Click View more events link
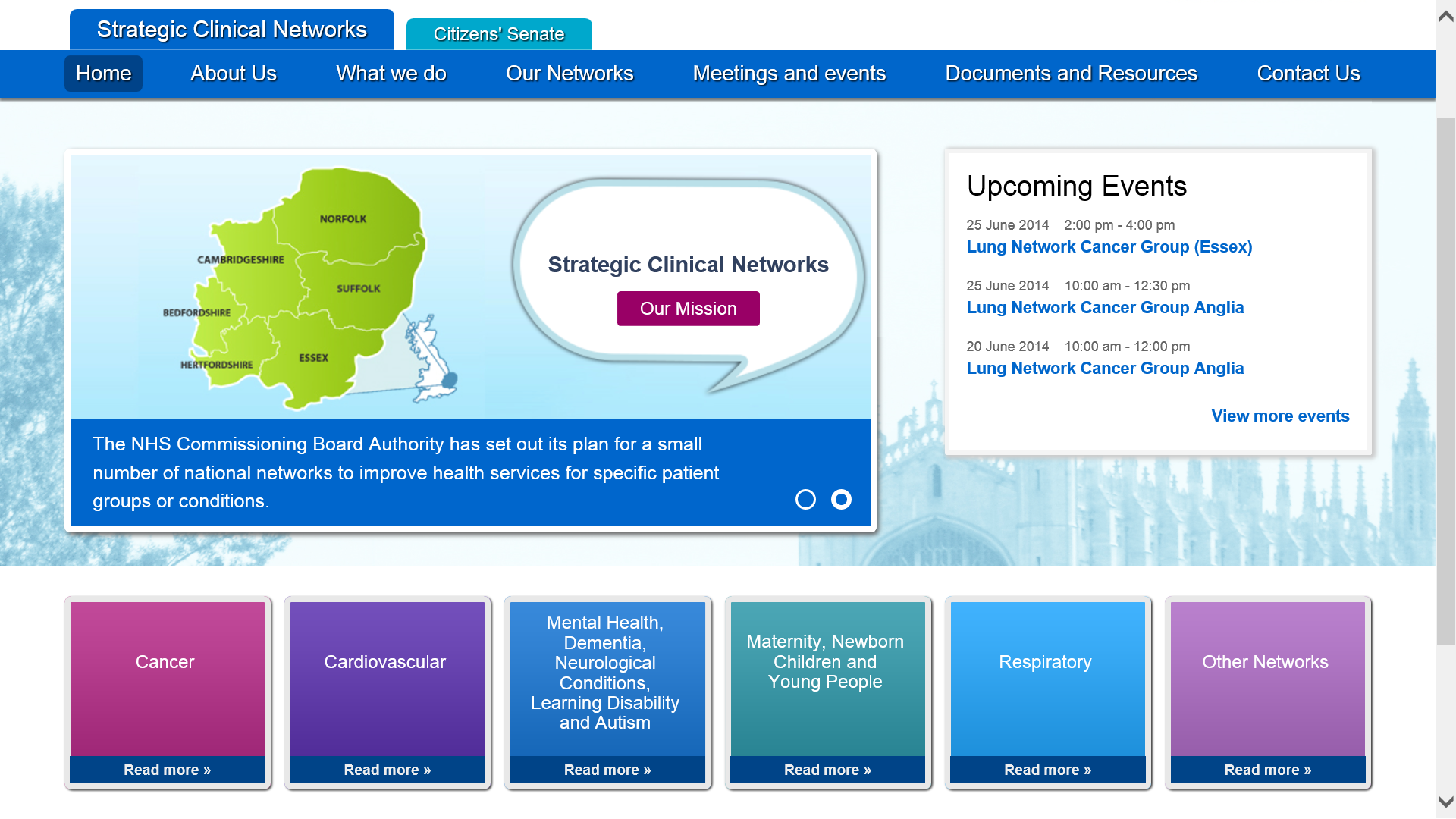Screen dimensions: 1456x819 [1280, 416]
